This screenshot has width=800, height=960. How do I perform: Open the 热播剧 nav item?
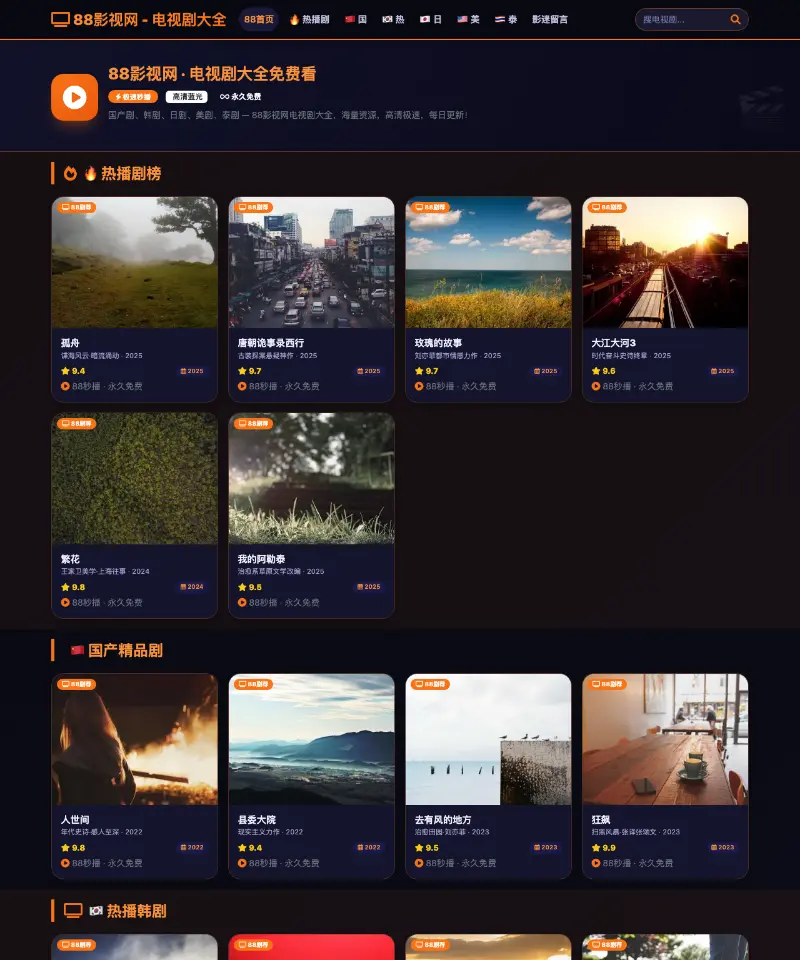coord(309,20)
